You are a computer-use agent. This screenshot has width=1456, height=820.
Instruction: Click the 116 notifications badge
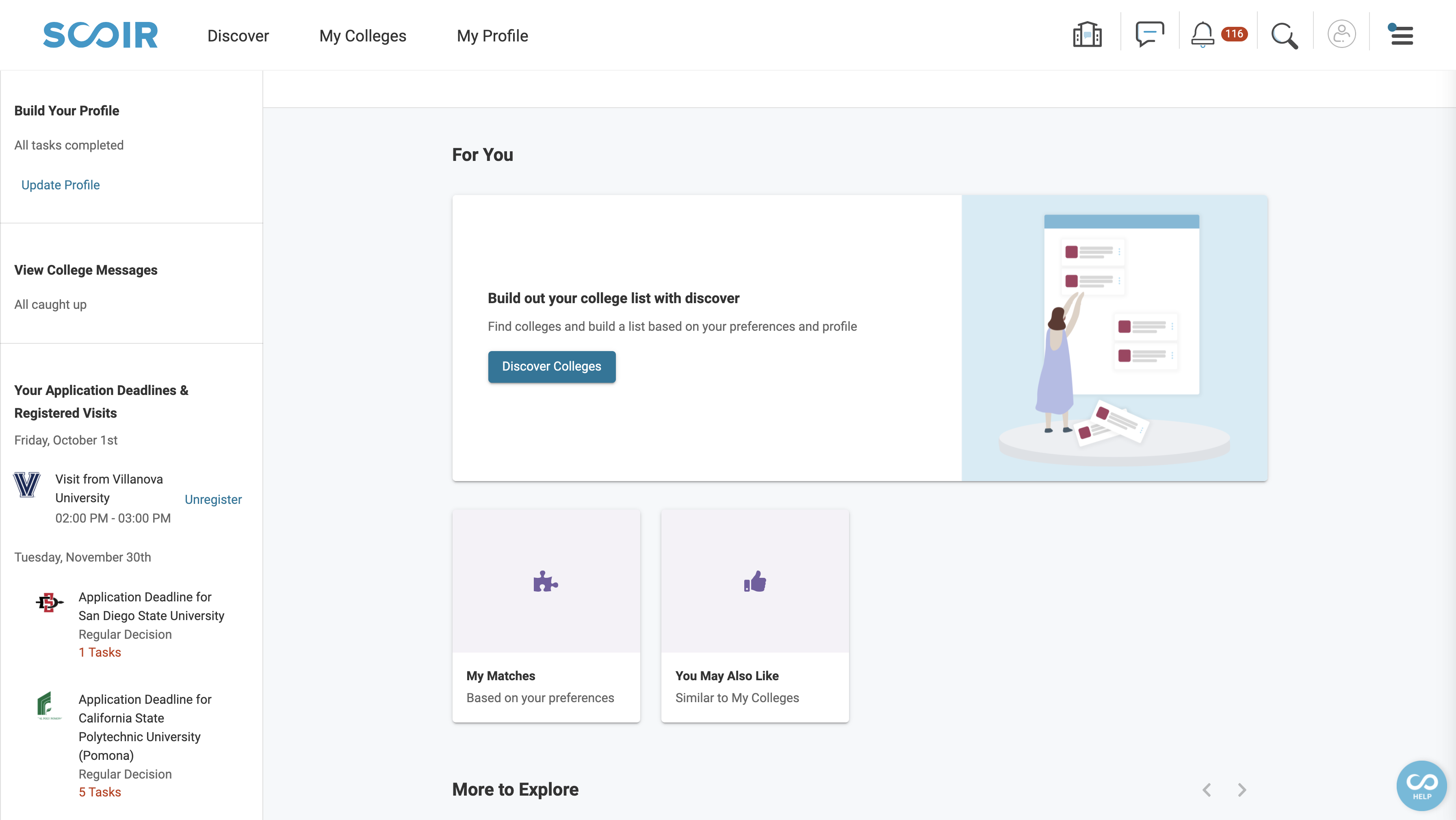(x=1234, y=34)
